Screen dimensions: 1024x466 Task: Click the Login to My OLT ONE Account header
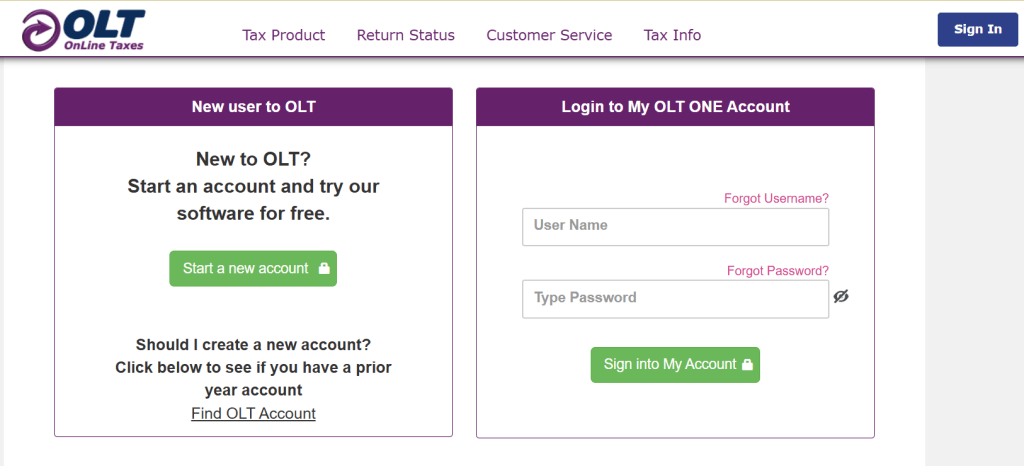pyautogui.click(x=675, y=106)
